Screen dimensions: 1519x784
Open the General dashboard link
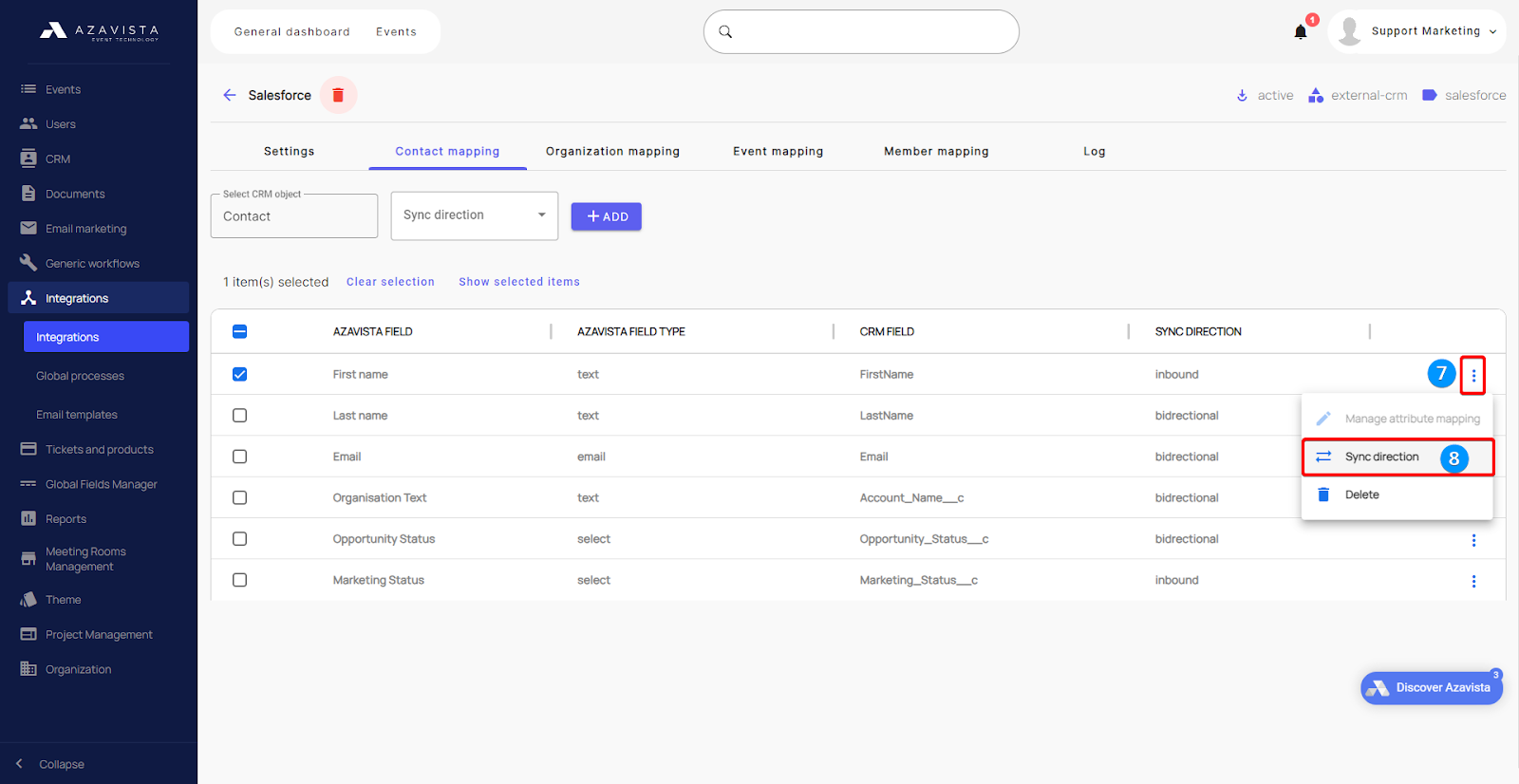(x=291, y=32)
